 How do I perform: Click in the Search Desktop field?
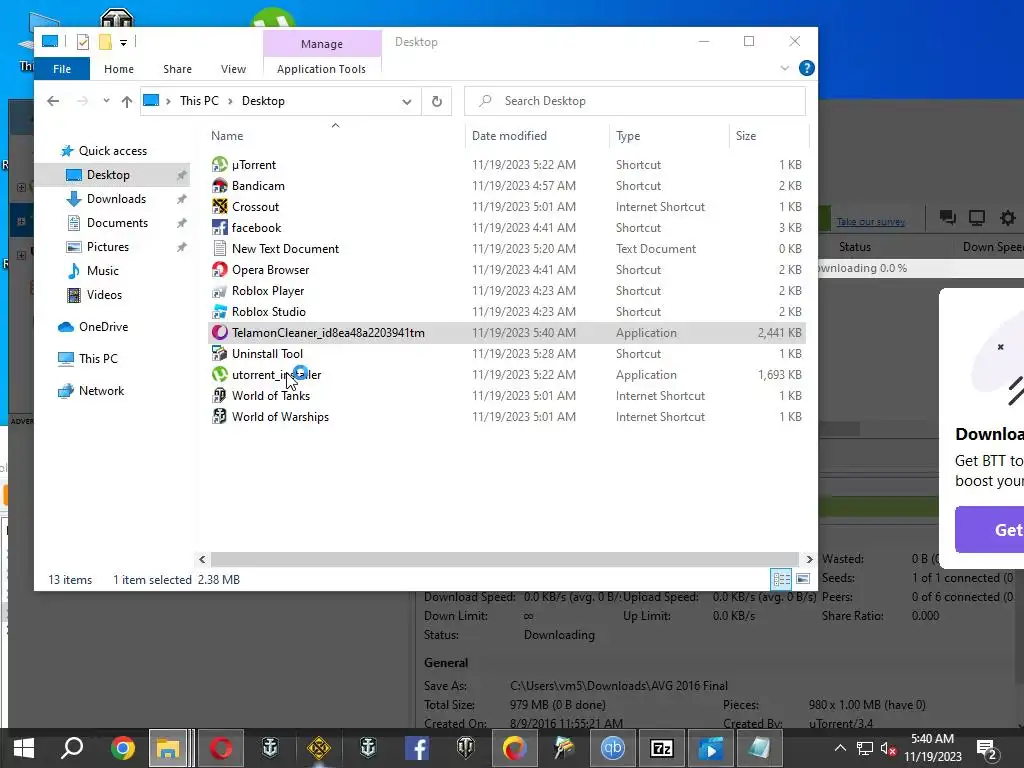pos(635,101)
